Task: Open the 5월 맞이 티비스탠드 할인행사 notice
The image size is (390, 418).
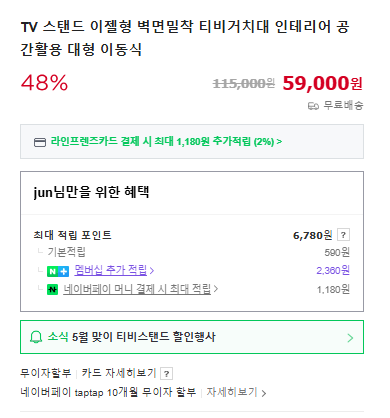Action: click(144, 337)
